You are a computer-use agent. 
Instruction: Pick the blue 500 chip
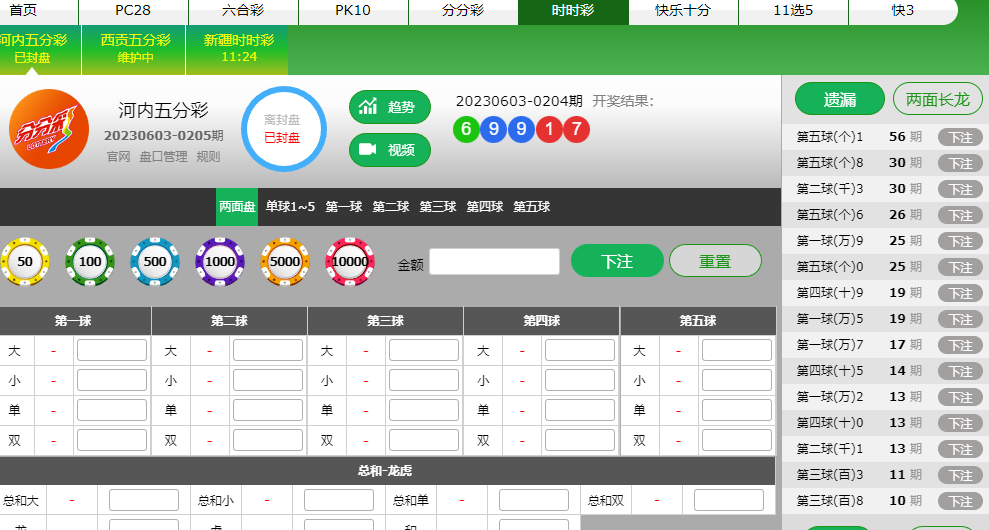[x=155, y=261]
